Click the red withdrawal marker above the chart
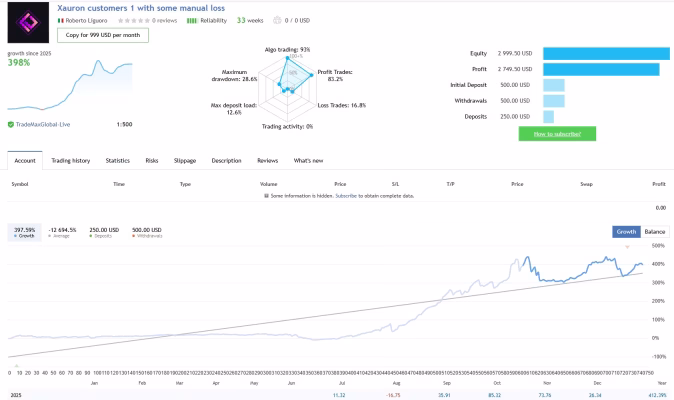This screenshot has width=674, height=400. tap(627, 247)
